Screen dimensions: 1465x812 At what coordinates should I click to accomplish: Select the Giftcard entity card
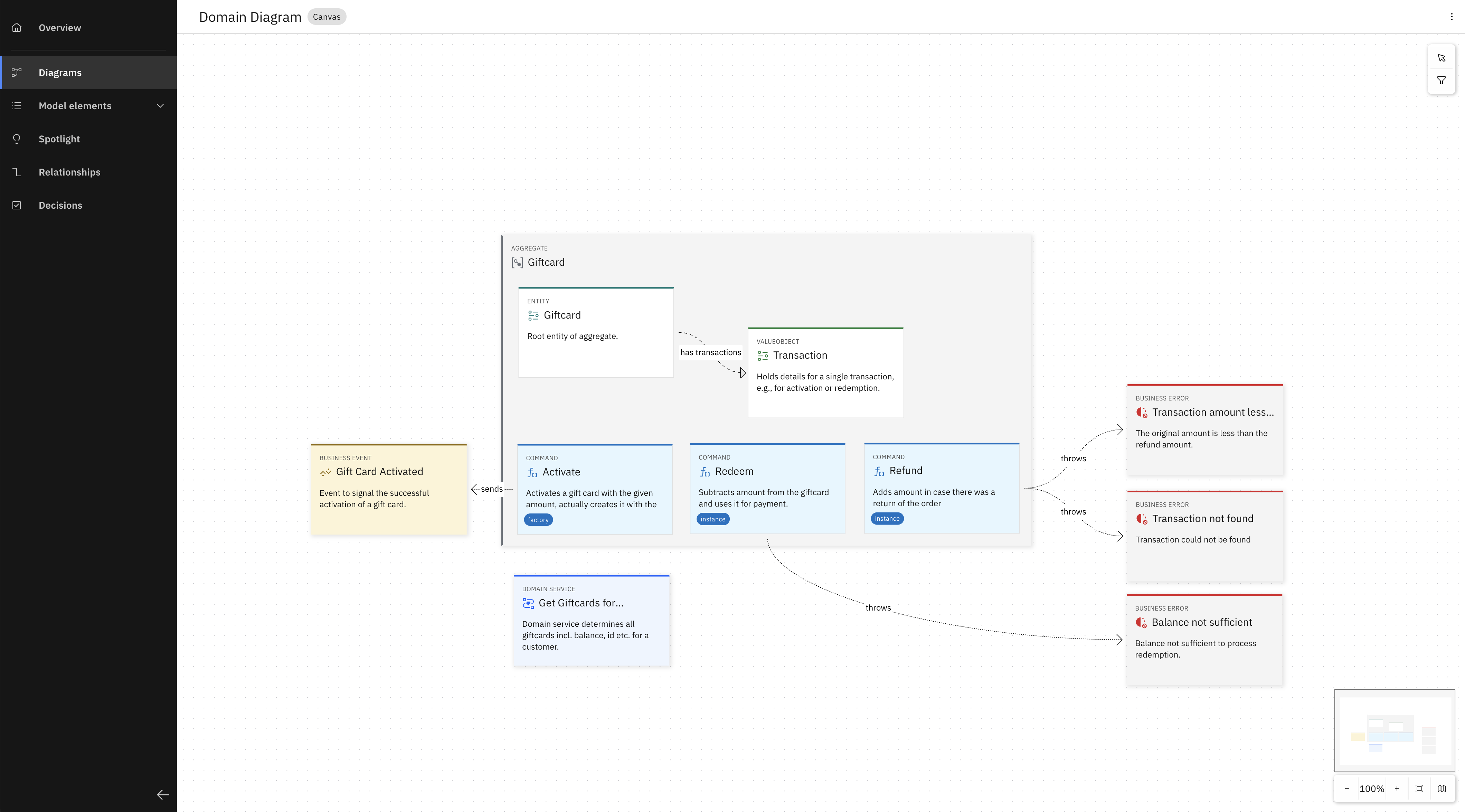[x=596, y=332]
